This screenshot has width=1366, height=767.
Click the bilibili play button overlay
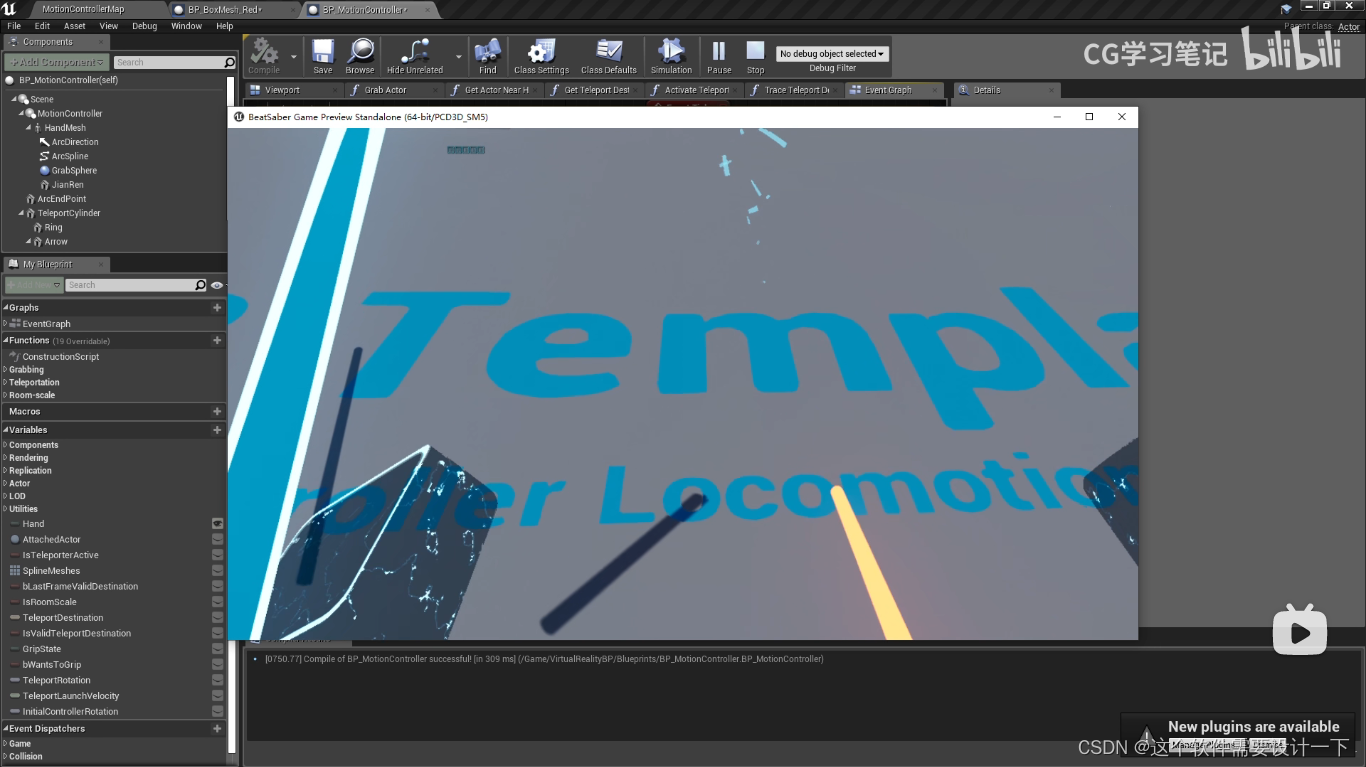pos(1299,629)
